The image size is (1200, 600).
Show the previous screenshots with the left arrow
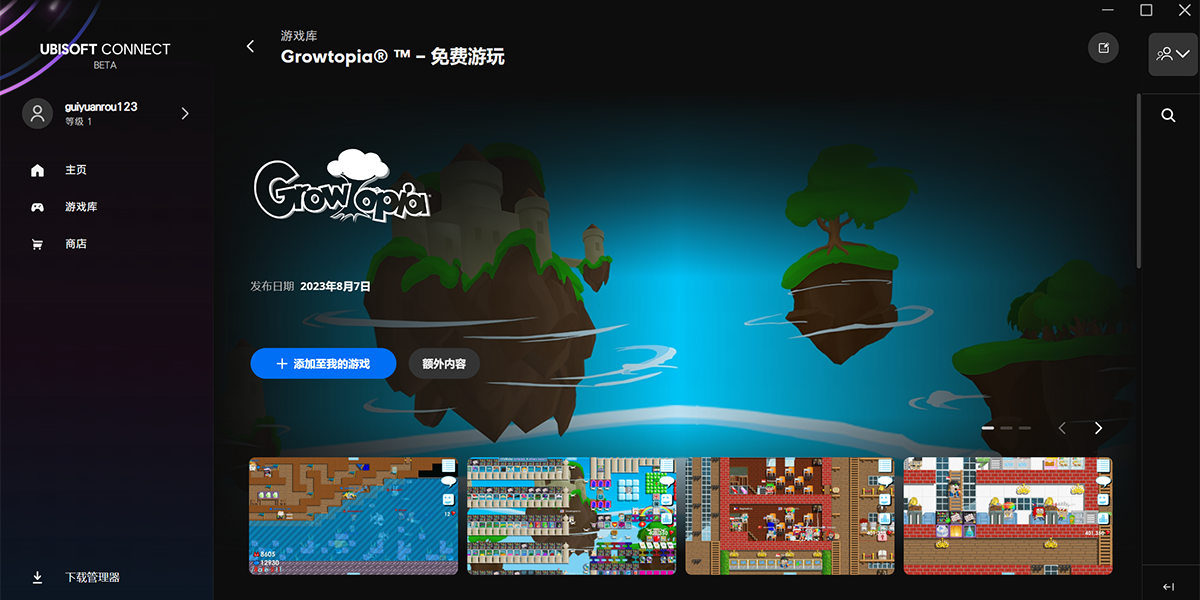point(1062,428)
